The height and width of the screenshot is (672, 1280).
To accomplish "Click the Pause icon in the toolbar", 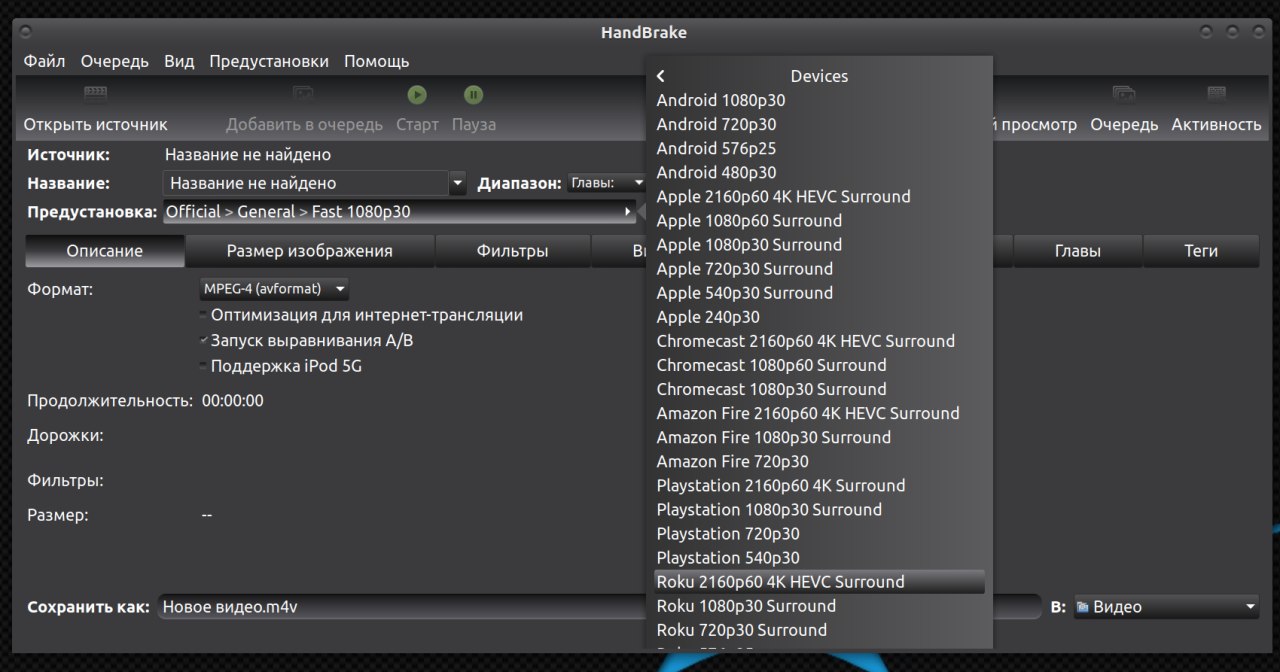I will tap(474, 95).
